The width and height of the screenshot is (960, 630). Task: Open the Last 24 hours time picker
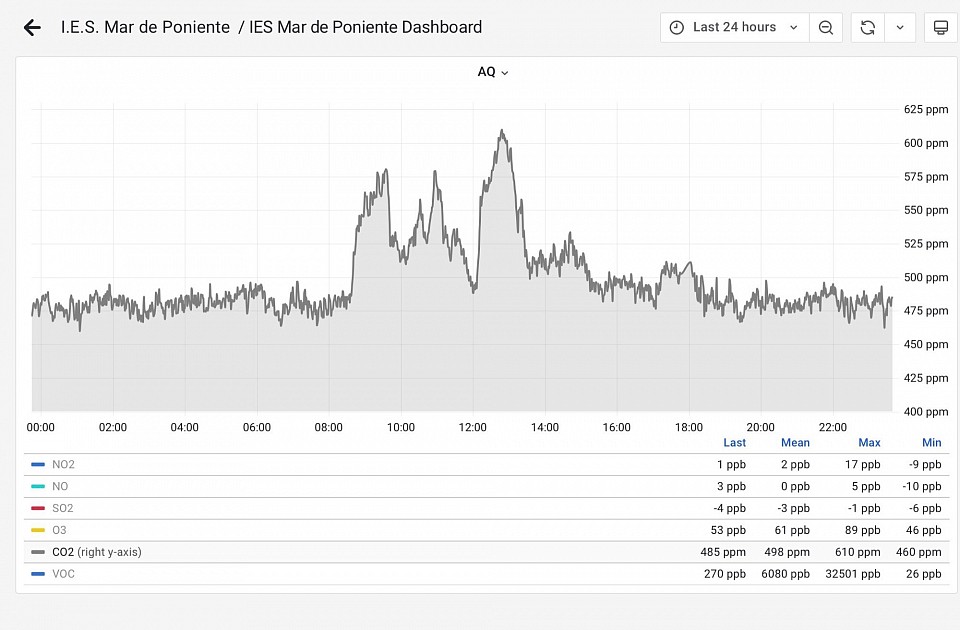click(x=734, y=28)
